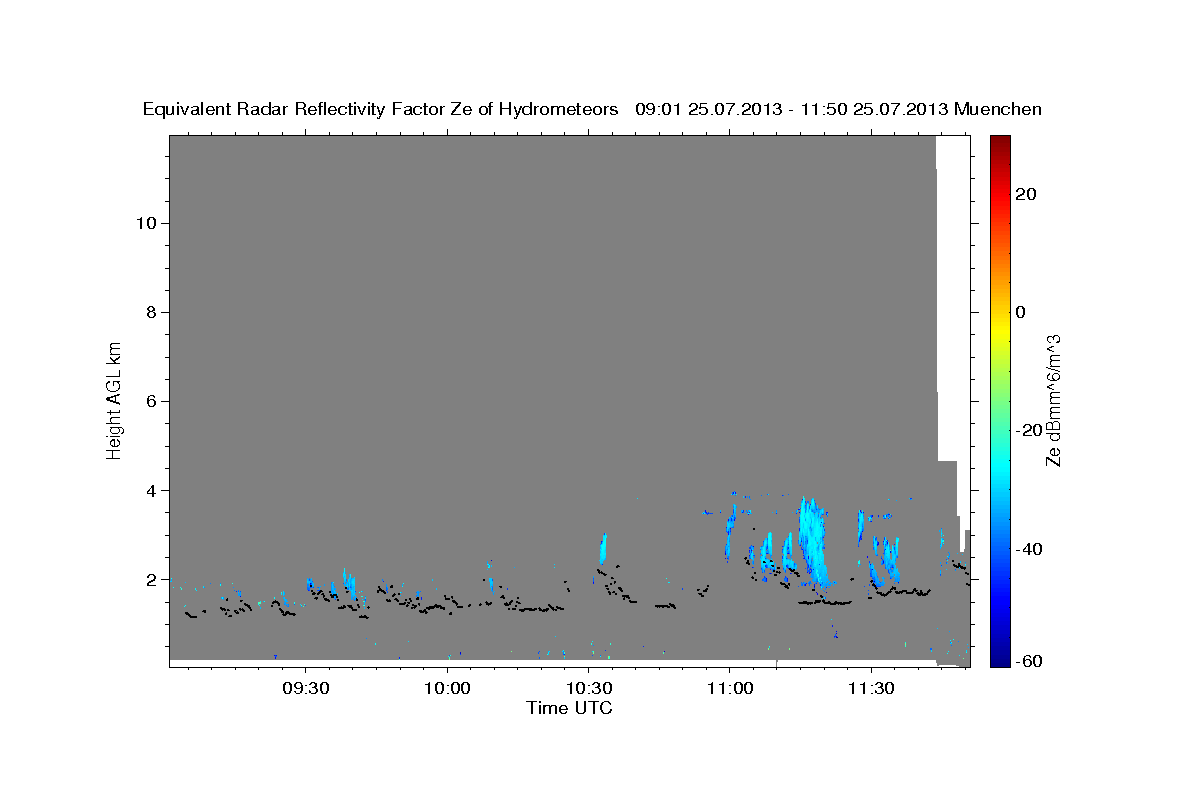1200x800 pixels.
Task: Click the dark blue bottom of the colorbar
Action: pos(999,657)
